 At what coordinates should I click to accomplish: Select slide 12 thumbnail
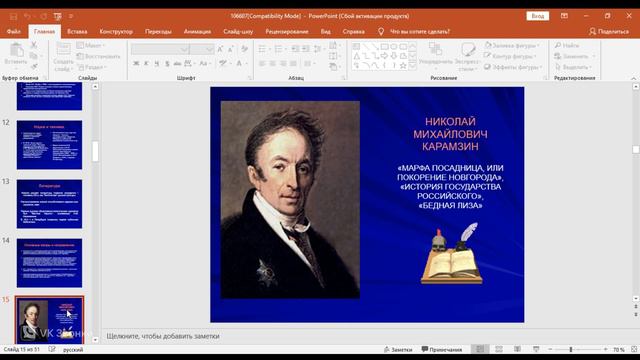49,145
